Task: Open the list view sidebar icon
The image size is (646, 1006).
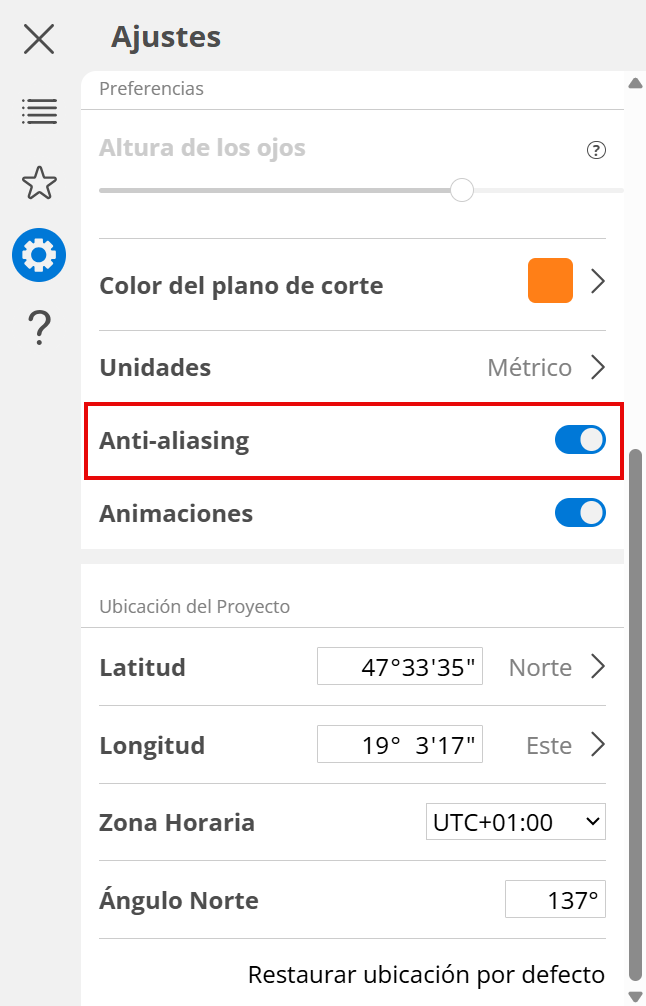Action: coord(39,111)
